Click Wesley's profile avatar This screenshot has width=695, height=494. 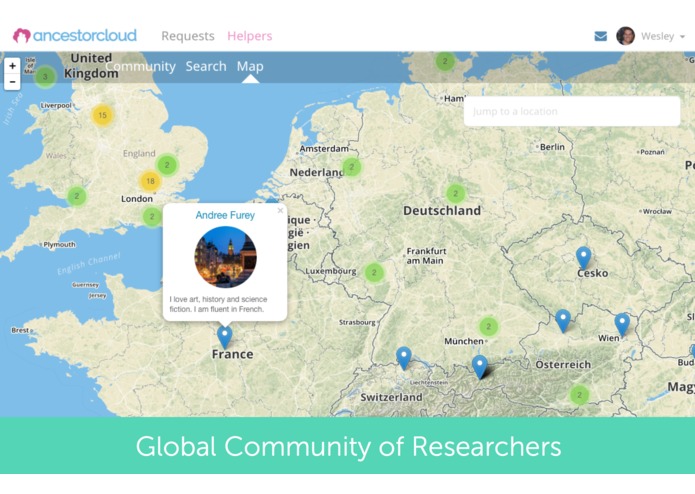tap(625, 36)
